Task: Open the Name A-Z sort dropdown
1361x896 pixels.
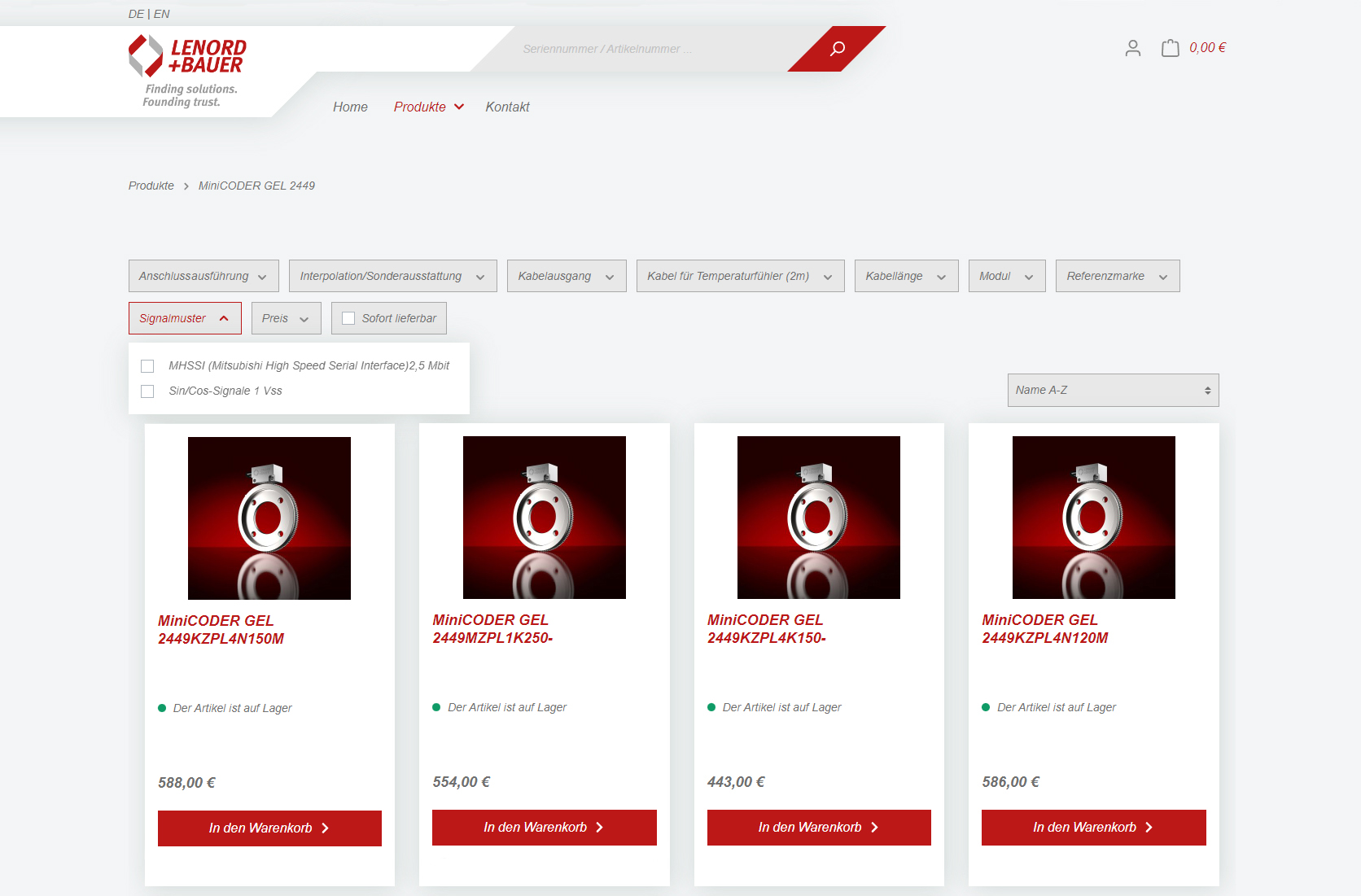Action: coord(1113,390)
